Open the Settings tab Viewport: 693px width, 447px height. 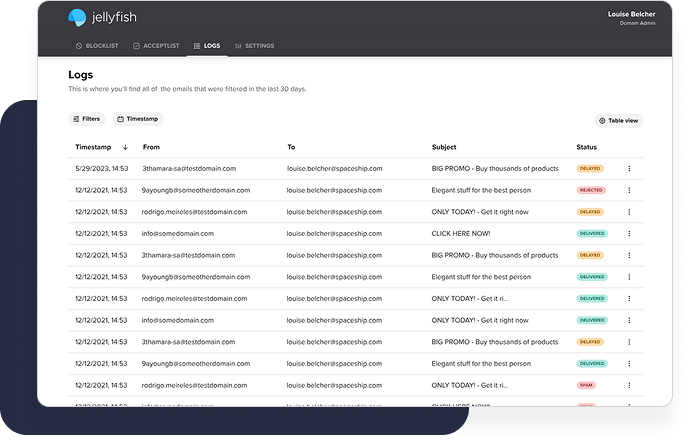click(x=254, y=46)
